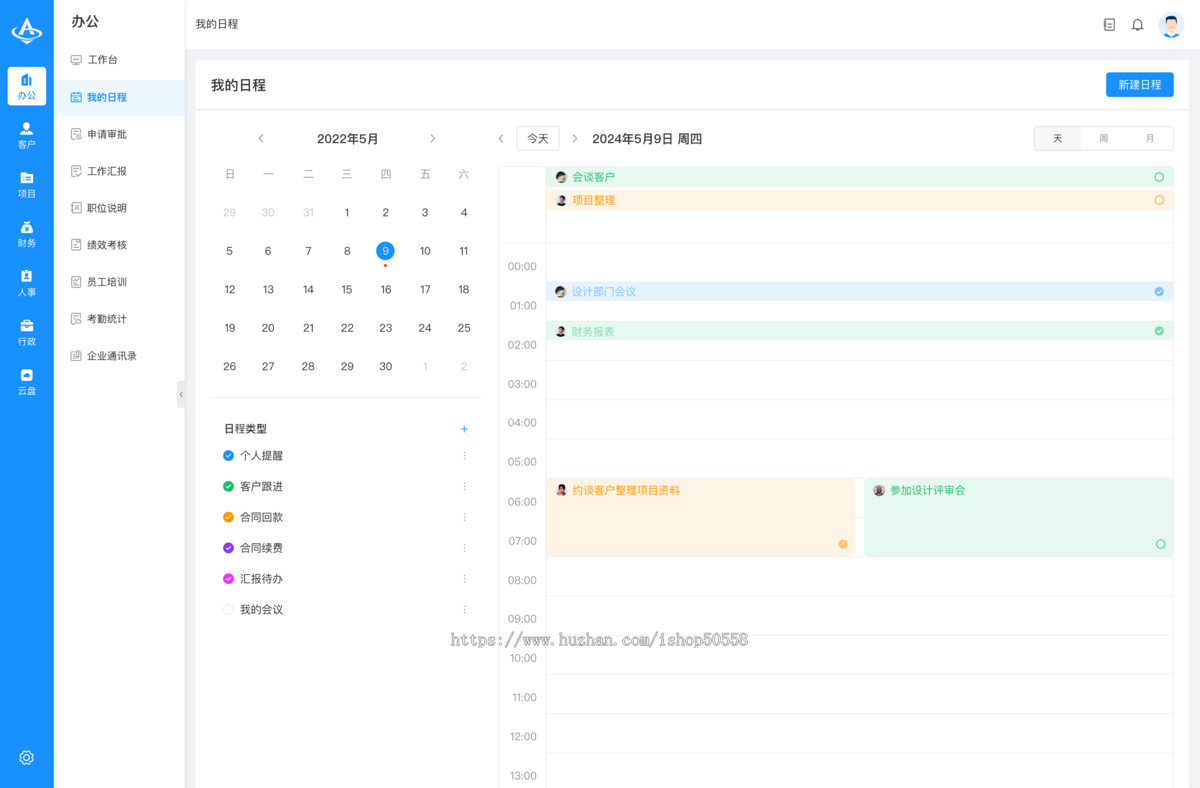Open the 约谈客户整理项目资料 event

click(x=700, y=517)
